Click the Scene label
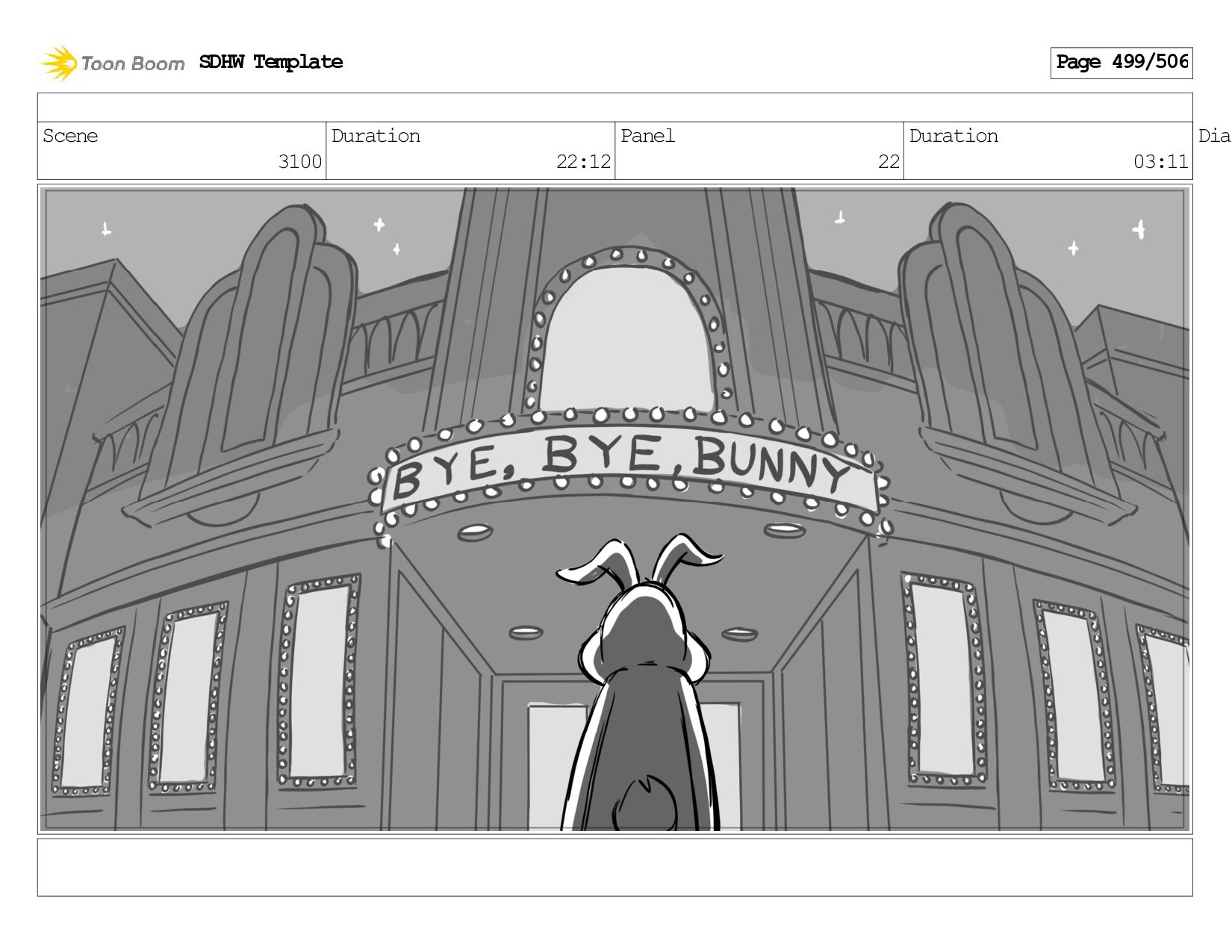Viewport: 1232px width, 952px height. (70, 136)
